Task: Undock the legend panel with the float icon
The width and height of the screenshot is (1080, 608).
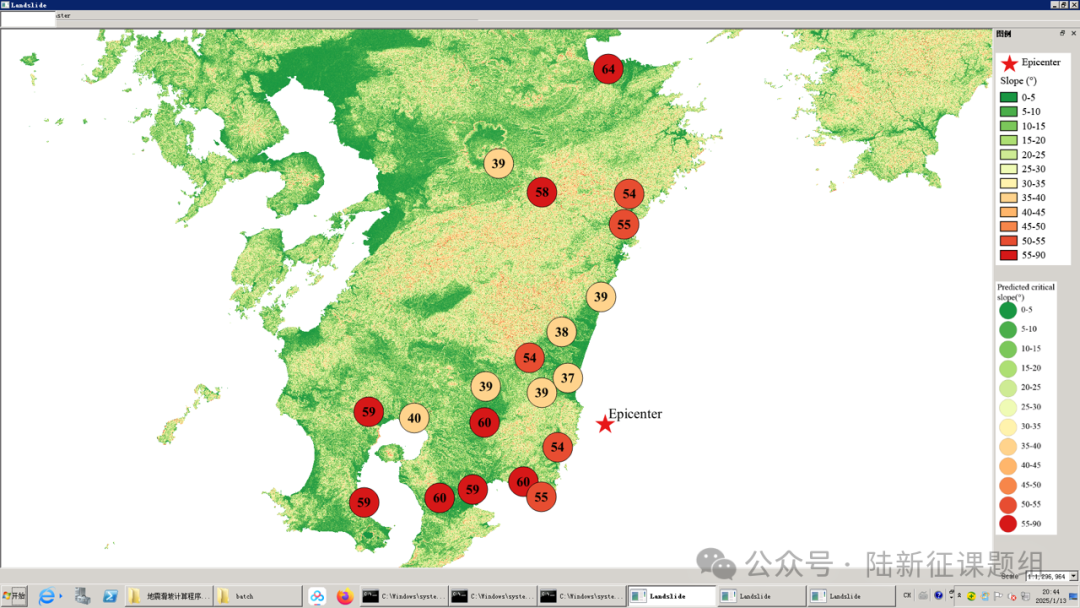Action: [1062, 34]
